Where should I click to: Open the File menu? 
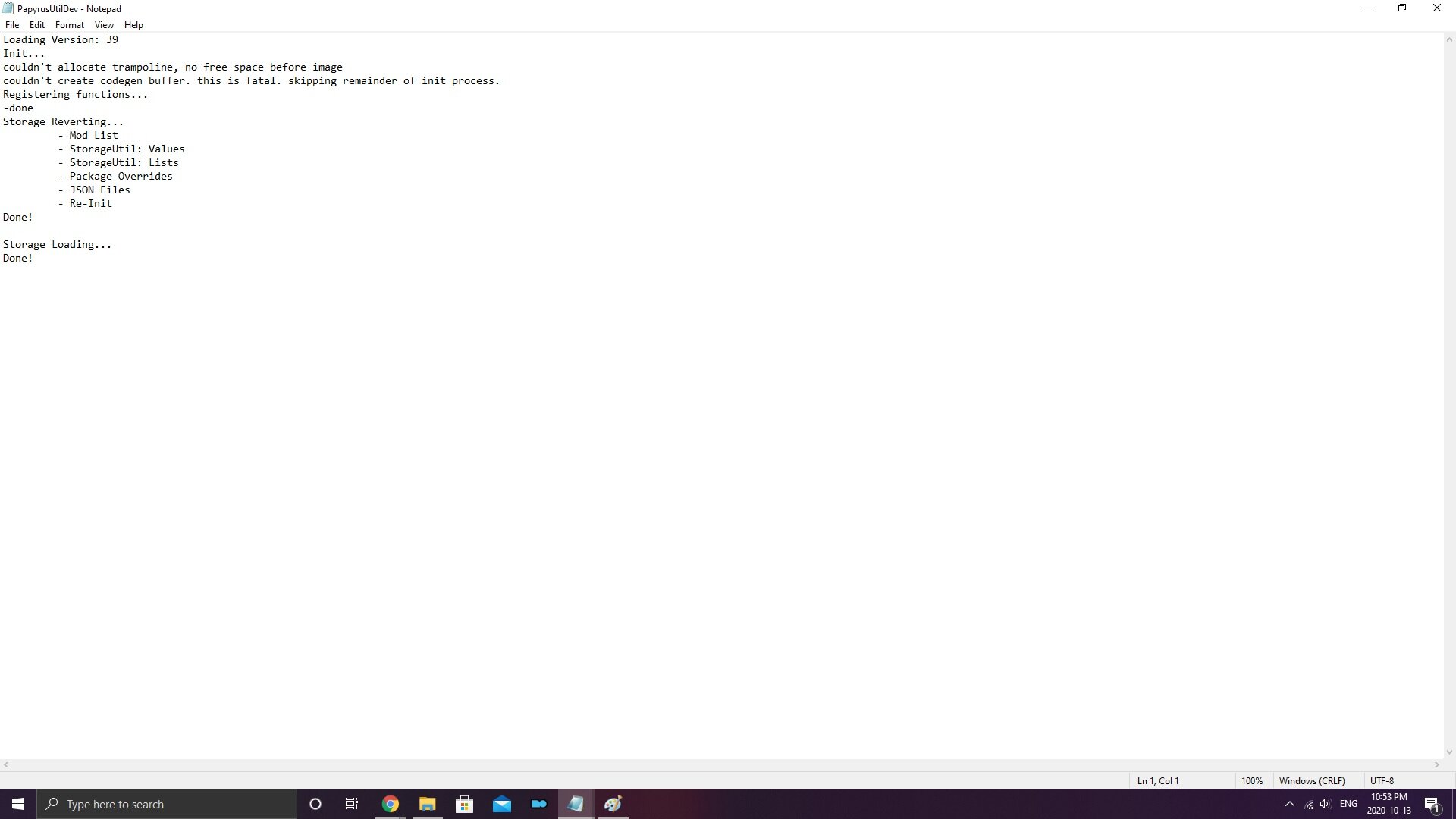[x=12, y=25]
